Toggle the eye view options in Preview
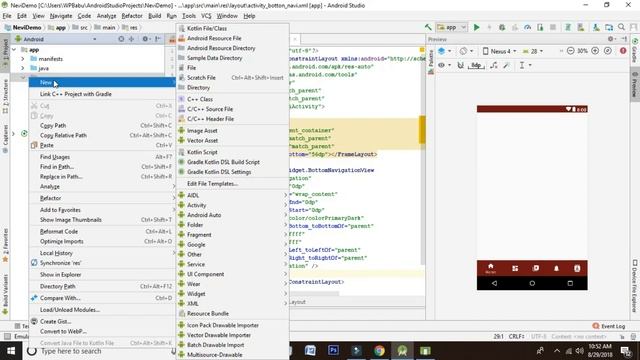This screenshot has height=360, width=640. click(x=444, y=65)
